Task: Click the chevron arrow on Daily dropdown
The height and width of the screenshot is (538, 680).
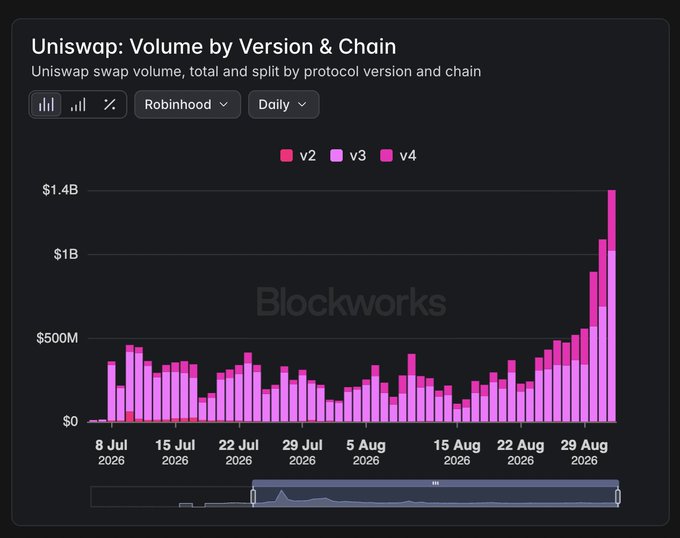Action: coord(302,104)
